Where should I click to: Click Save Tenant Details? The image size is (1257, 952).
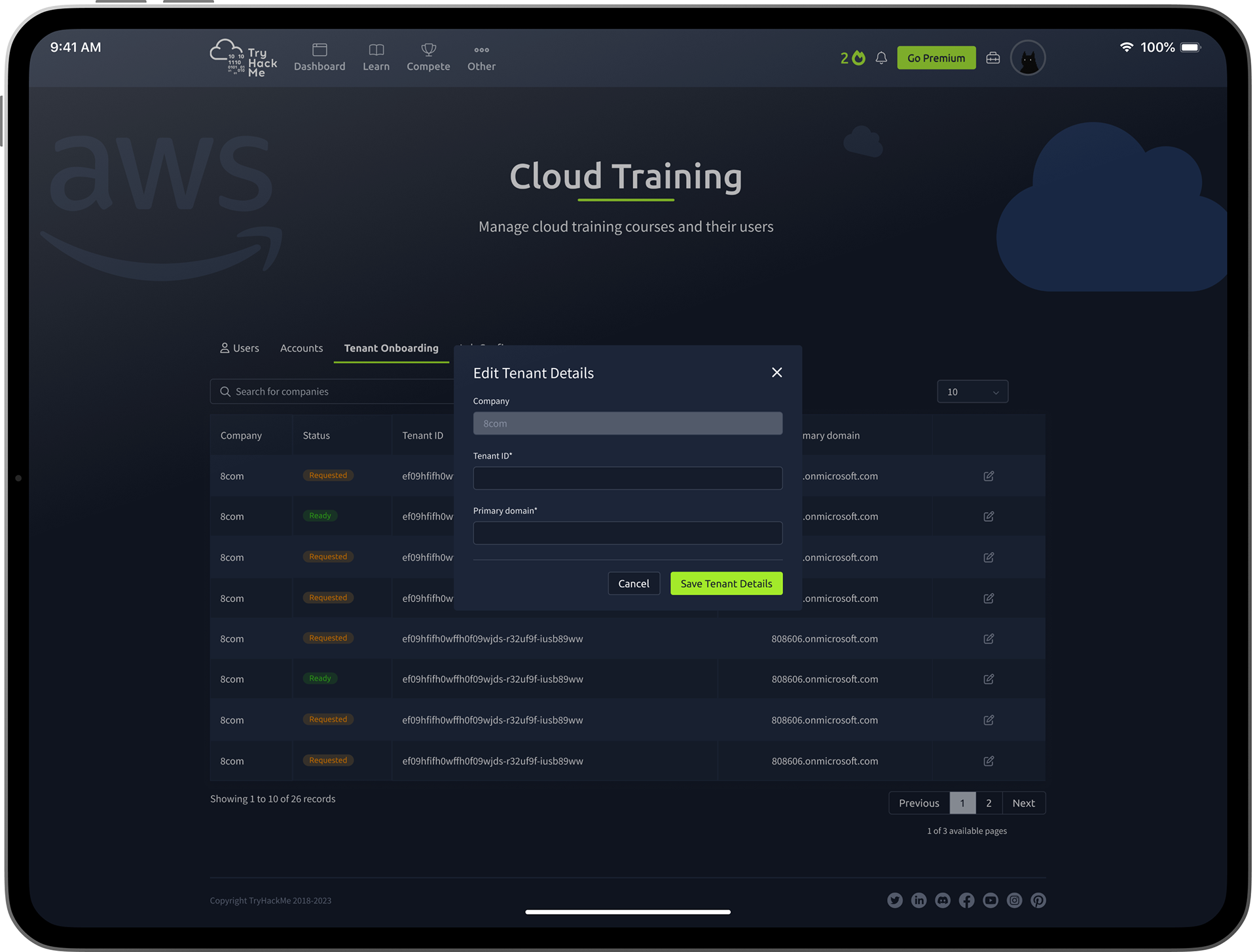point(726,583)
